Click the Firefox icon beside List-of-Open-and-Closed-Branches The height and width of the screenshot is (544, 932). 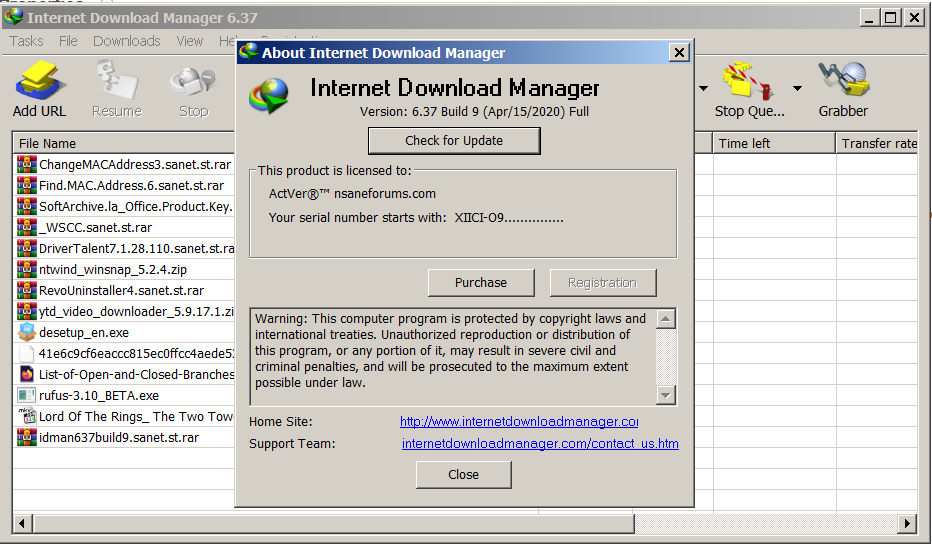(27, 374)
